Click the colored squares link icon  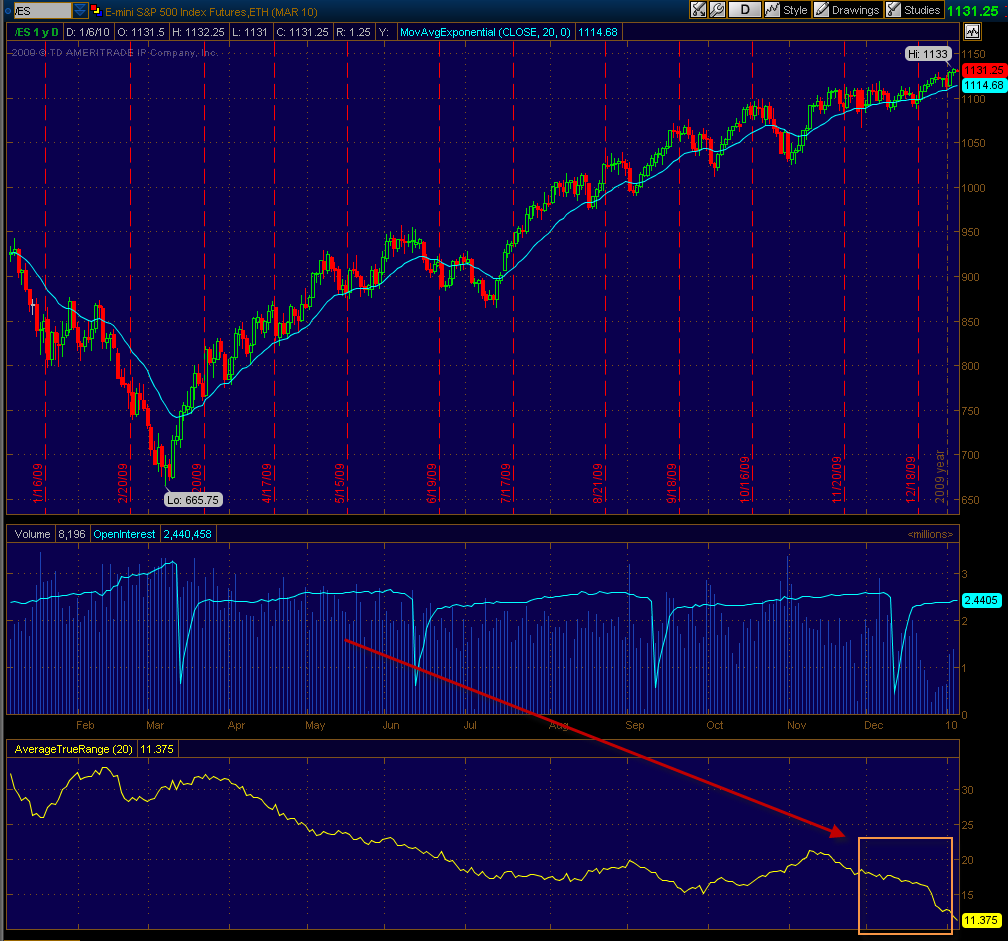pos(96,10)
